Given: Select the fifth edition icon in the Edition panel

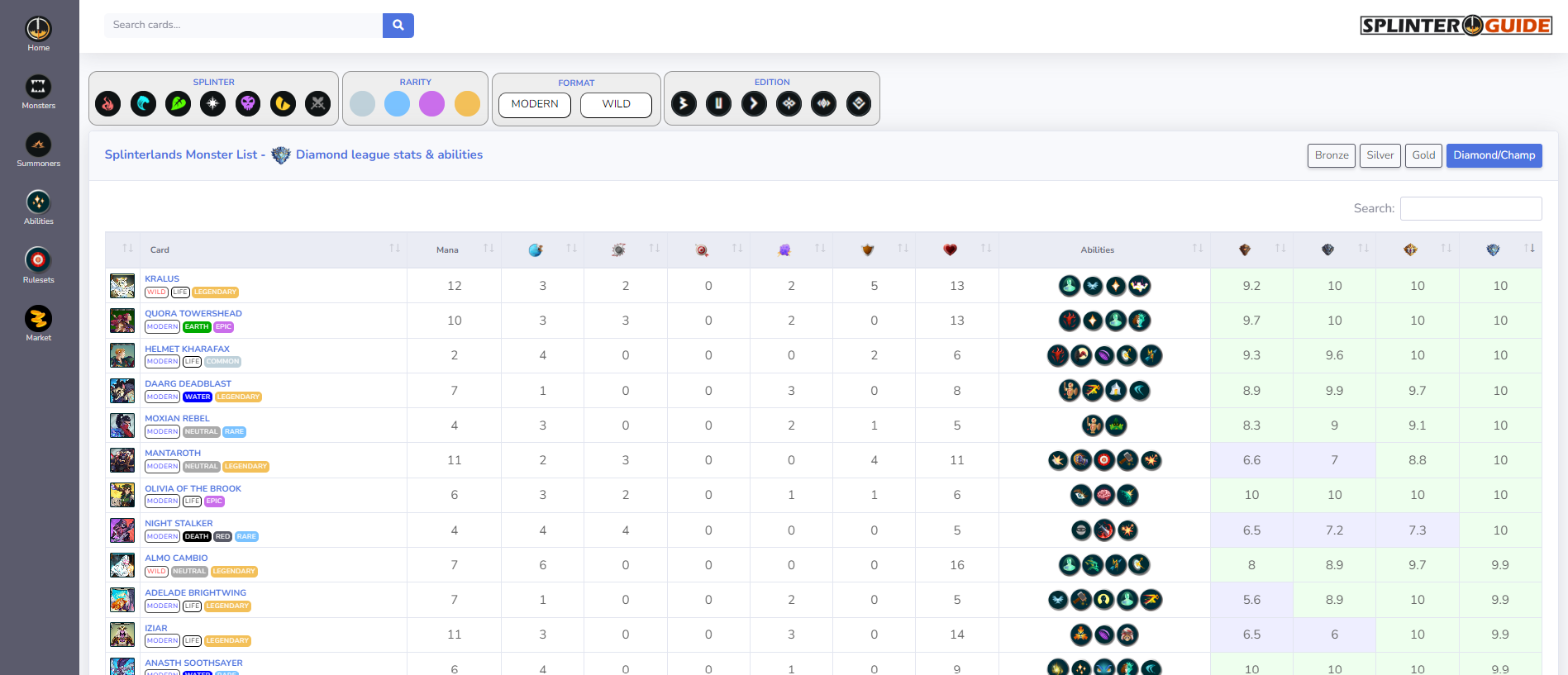Looking at the screenshot, I should click(x=824, y=103).
